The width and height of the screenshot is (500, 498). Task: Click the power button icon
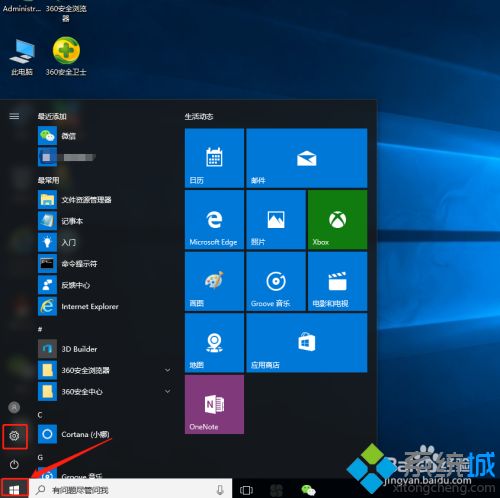pos(14,464)
